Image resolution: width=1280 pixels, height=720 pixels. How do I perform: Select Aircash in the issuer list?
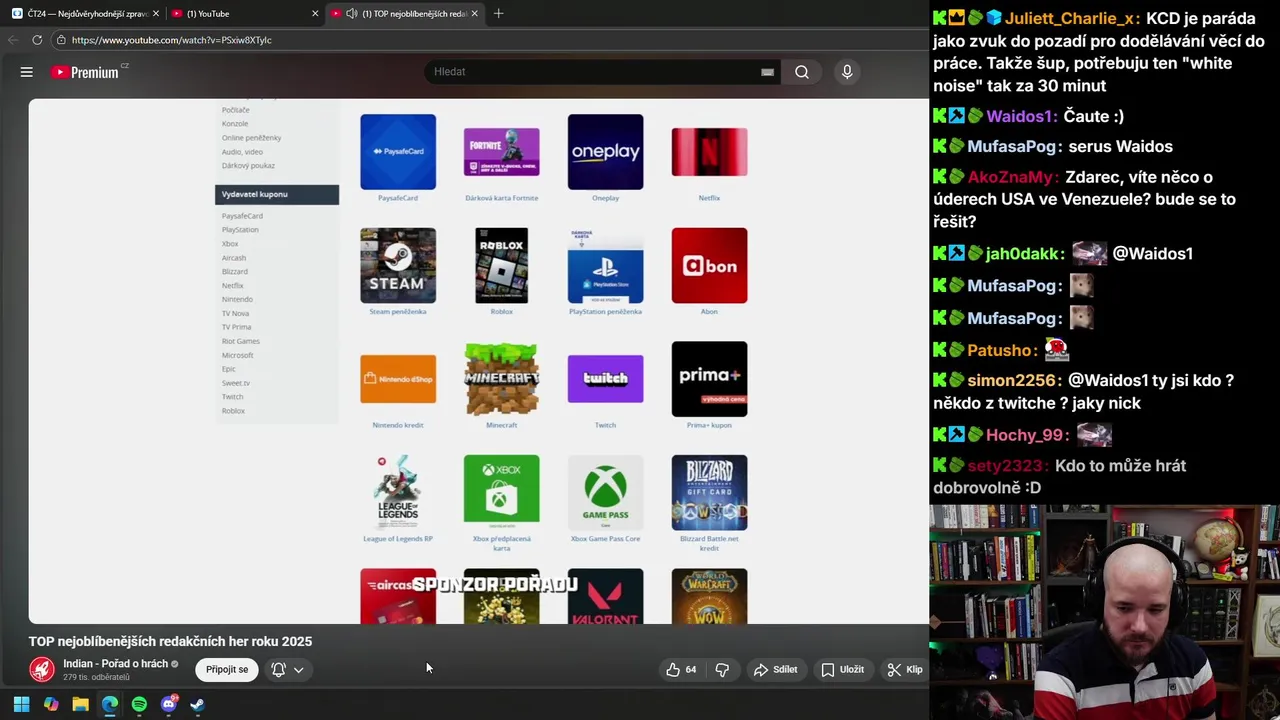click(x=234, y=258)
